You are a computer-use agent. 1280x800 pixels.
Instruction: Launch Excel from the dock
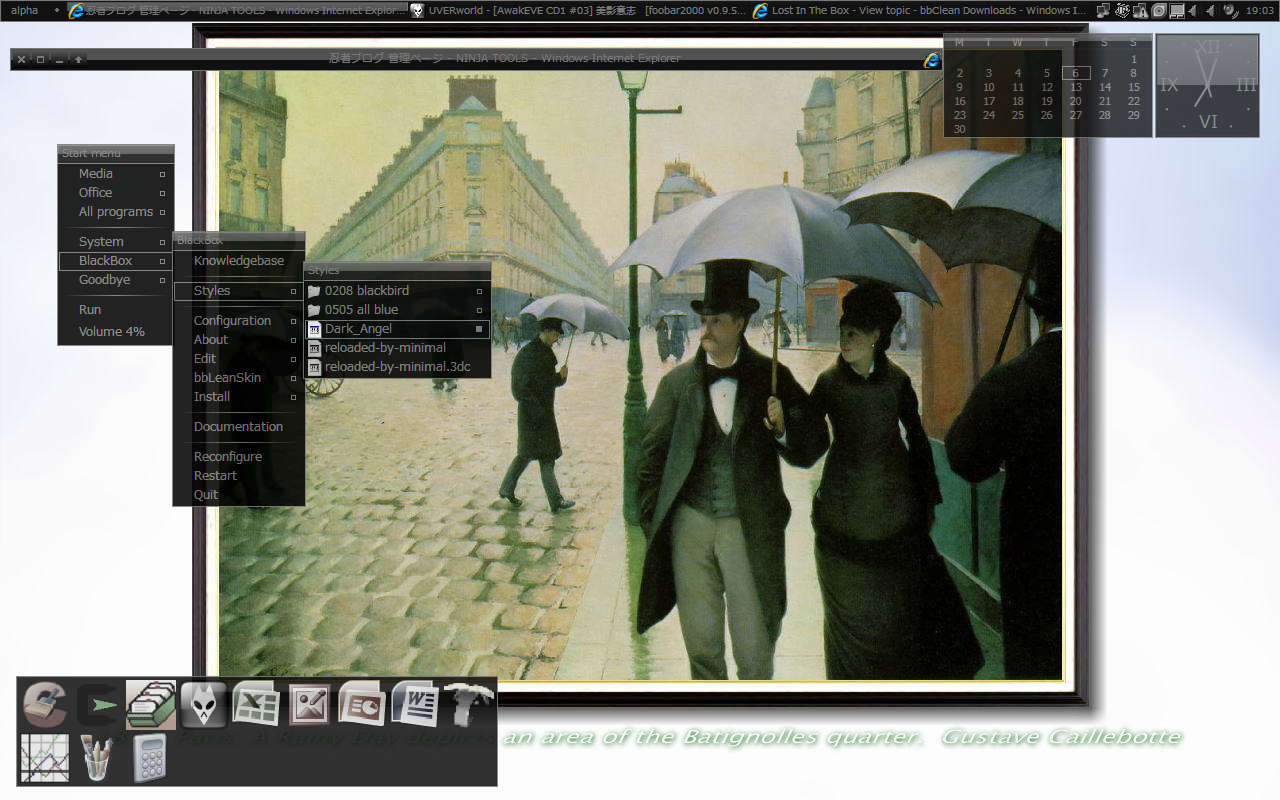click(256, 704)
